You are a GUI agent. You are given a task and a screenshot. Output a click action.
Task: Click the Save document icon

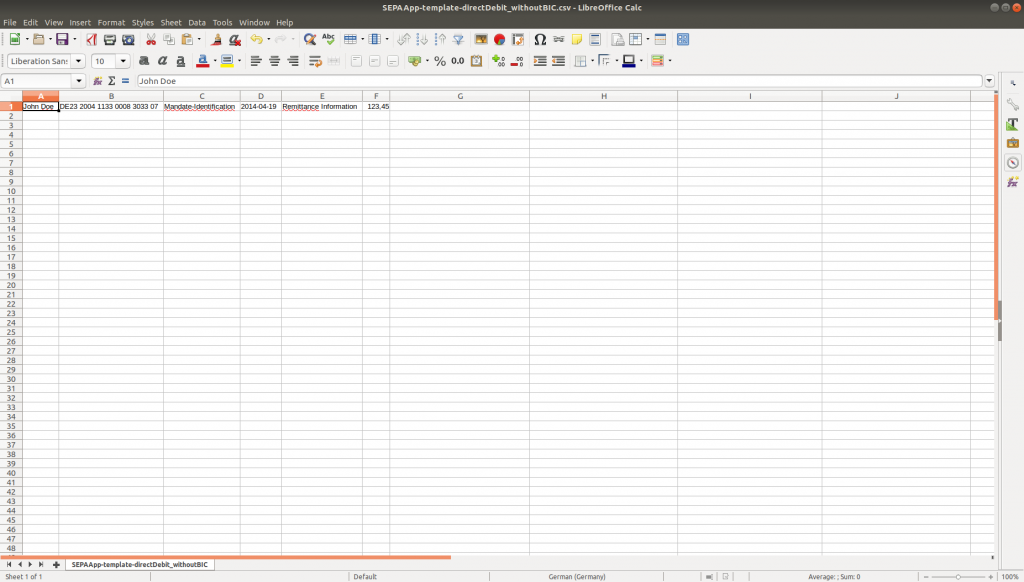pyautogui.click(x=61, y=40)
